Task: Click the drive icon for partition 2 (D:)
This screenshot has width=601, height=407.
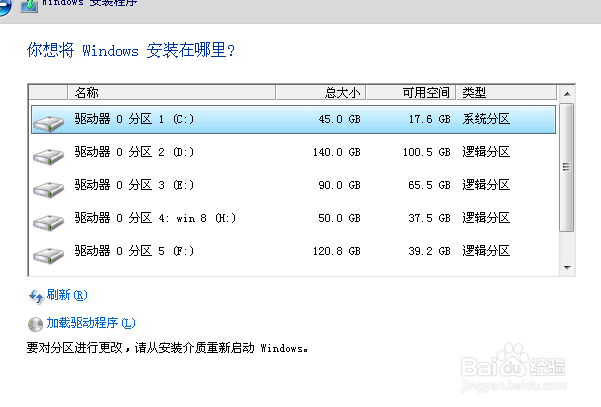Action: coord(48,156)
